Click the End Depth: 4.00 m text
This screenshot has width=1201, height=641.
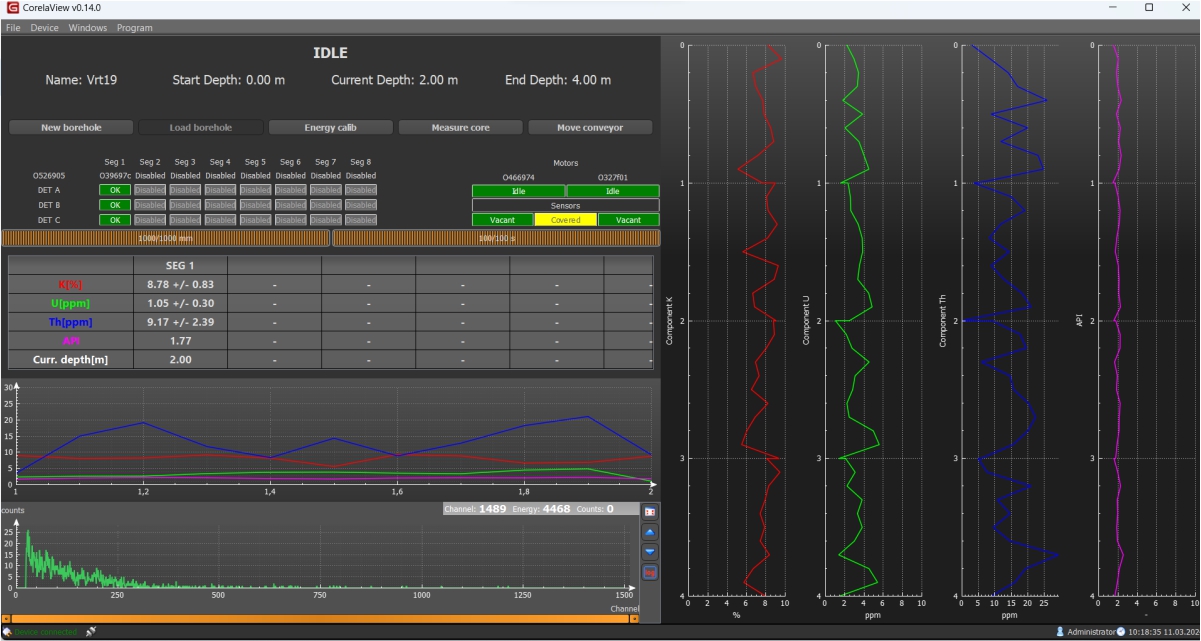click(557, 80)
